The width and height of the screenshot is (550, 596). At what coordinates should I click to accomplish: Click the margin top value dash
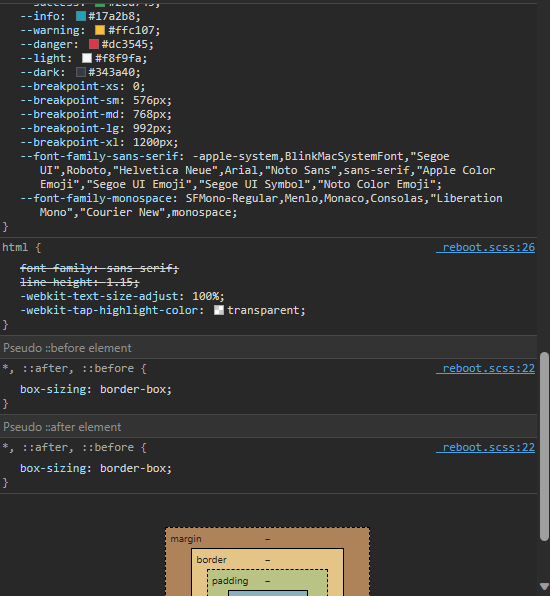pyautogui.click(x=268, y=539)
